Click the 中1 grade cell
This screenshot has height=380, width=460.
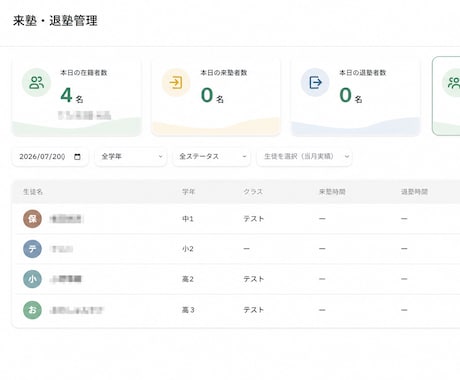[188, 219]
